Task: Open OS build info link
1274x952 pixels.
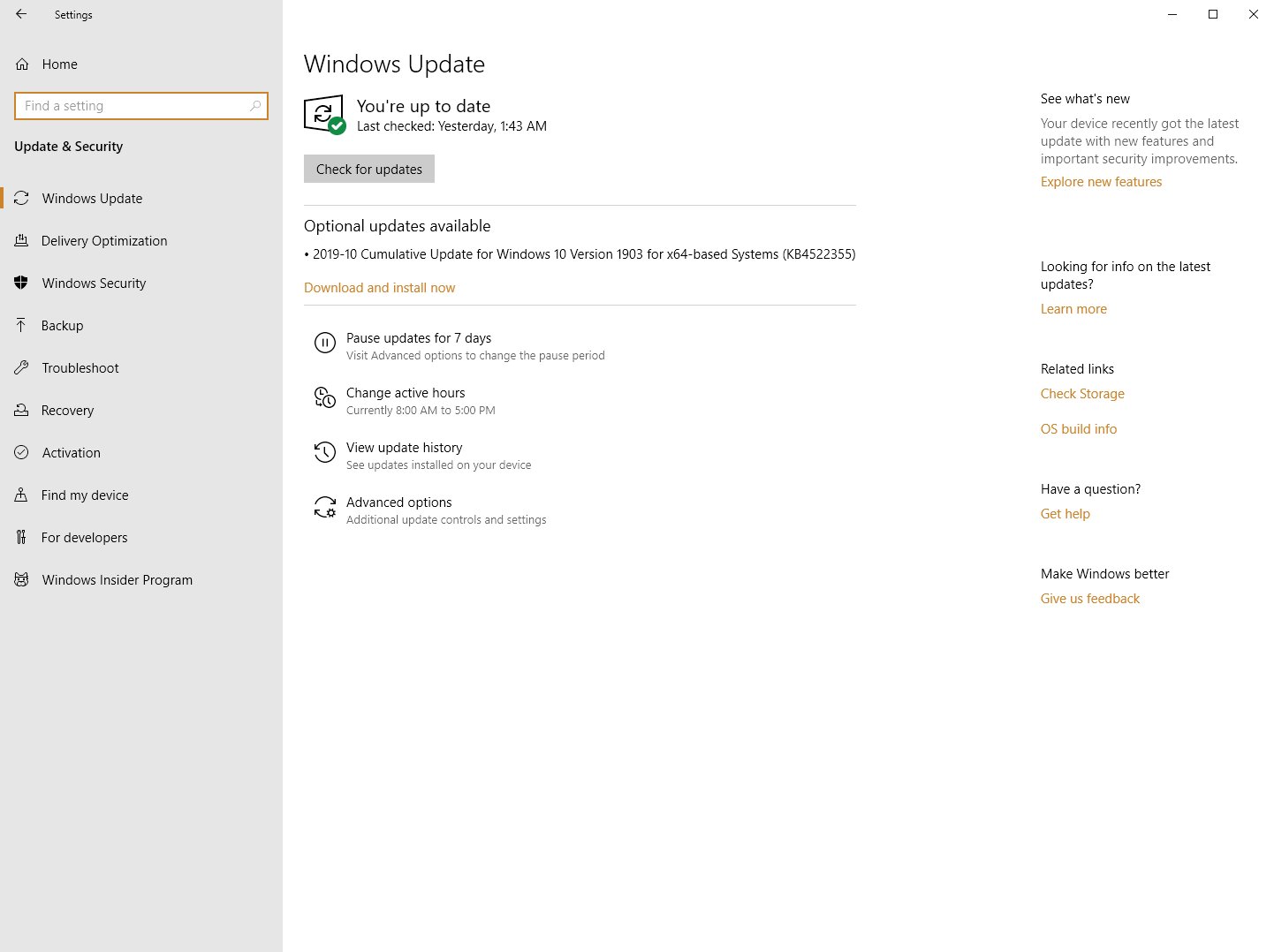Action: (1079, 429)
